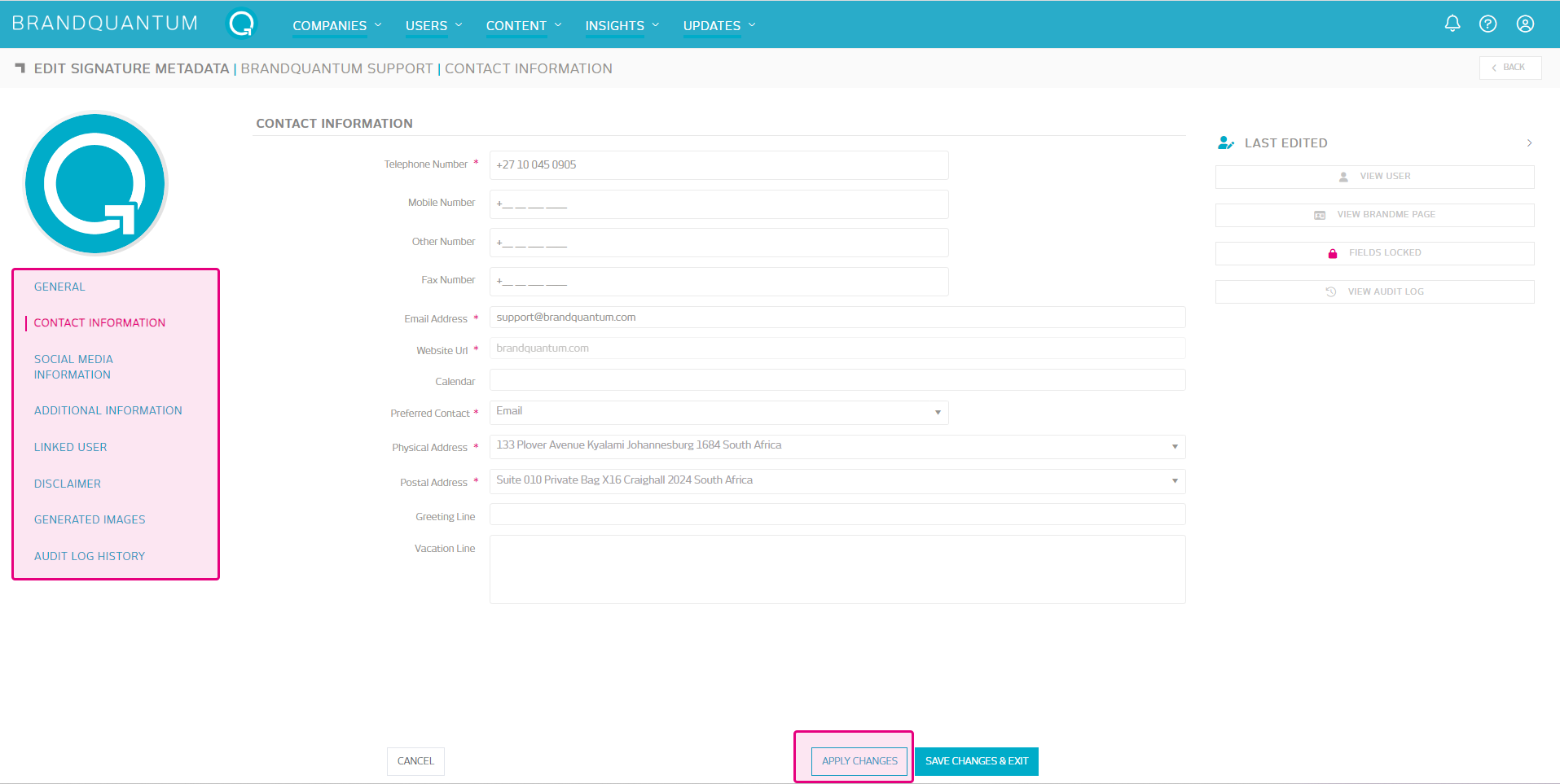1560x784 pixels.
Task: Click the CONTENT dropdown chevron
Action: click(x=558, y=25)
